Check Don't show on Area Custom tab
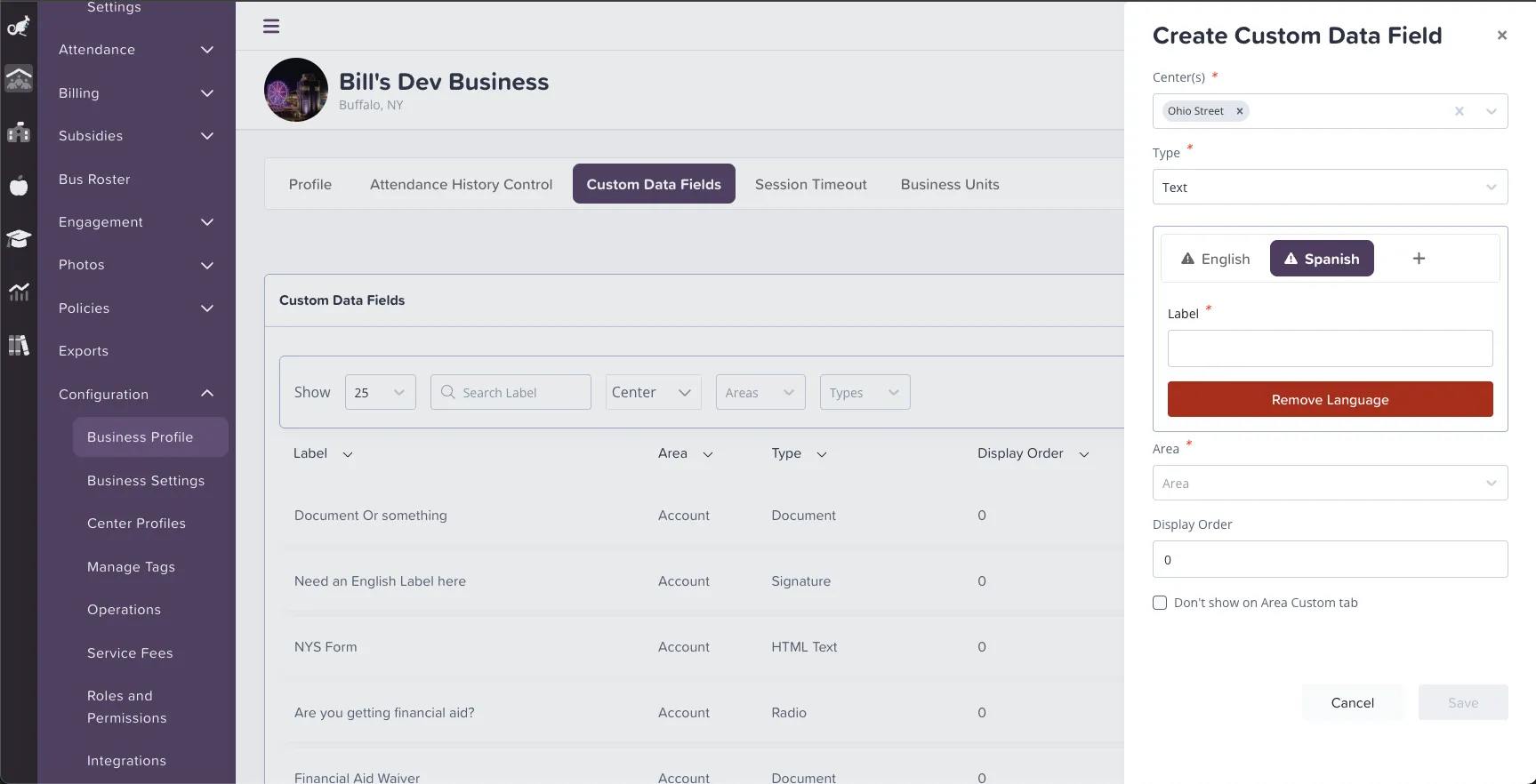This screenshot has width=1536, height=784. click(x=1160, y=603)
